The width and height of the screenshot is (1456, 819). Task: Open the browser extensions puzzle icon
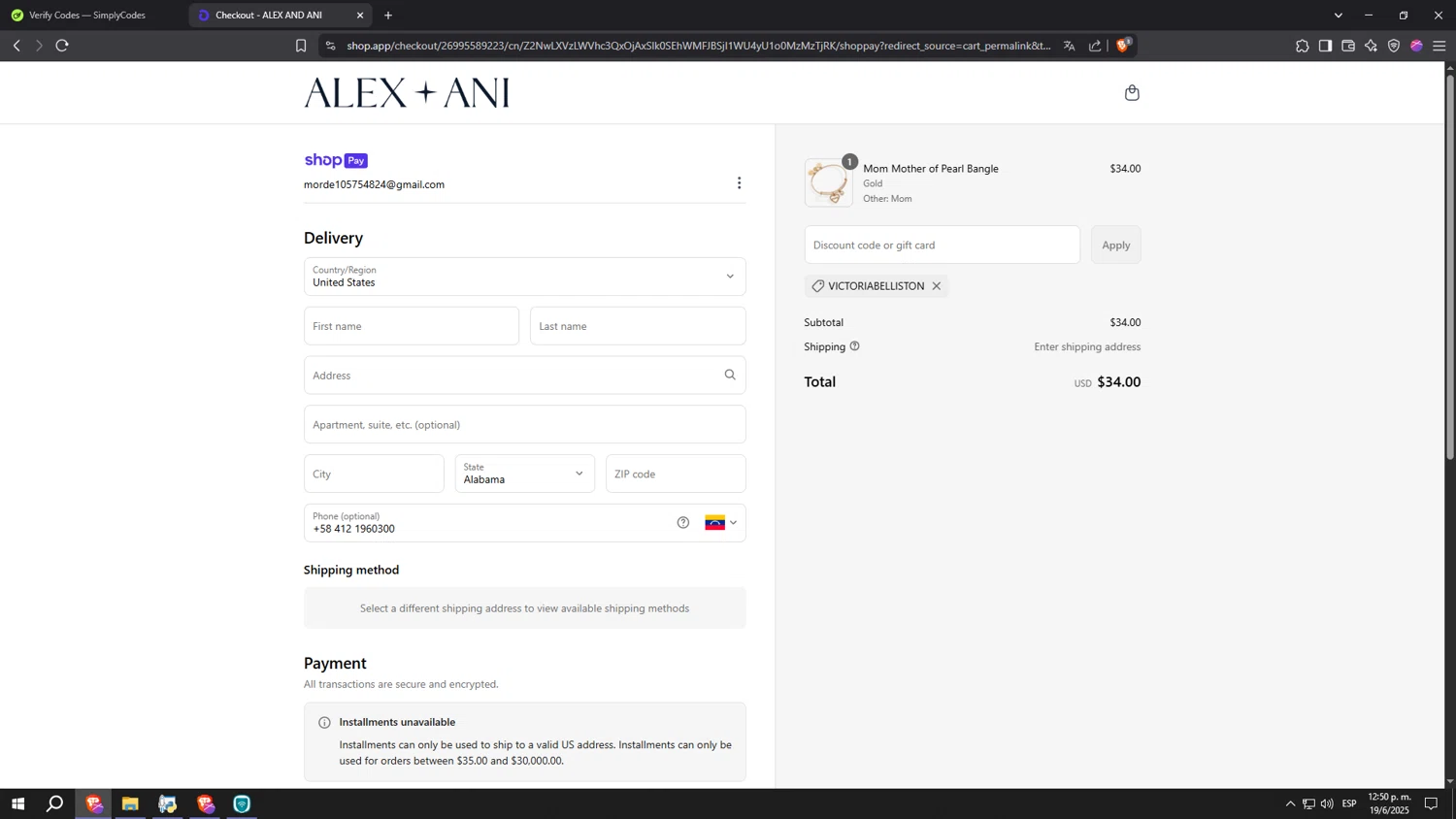pos(1302,46)
